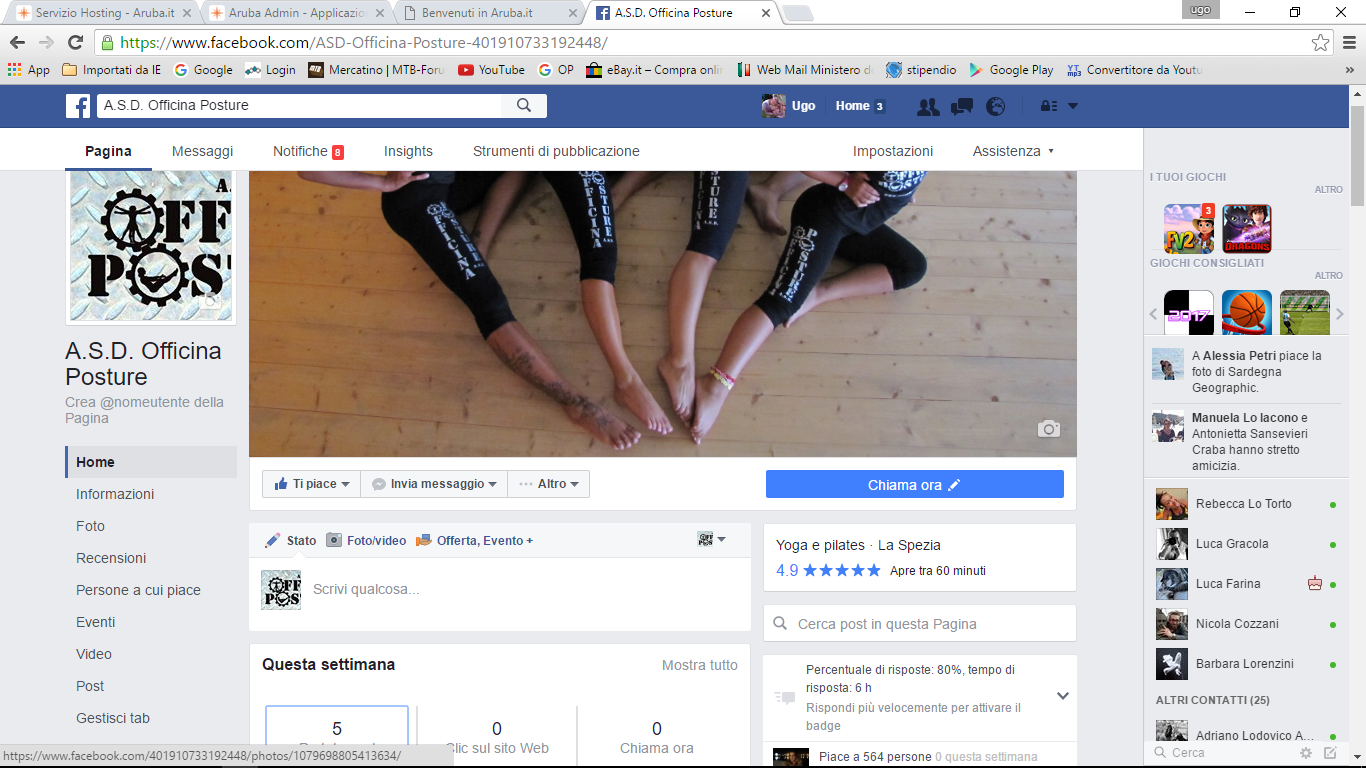Click the new message compose icon in chat
Screen dimensions: 1366x768
click(1330, 753)
